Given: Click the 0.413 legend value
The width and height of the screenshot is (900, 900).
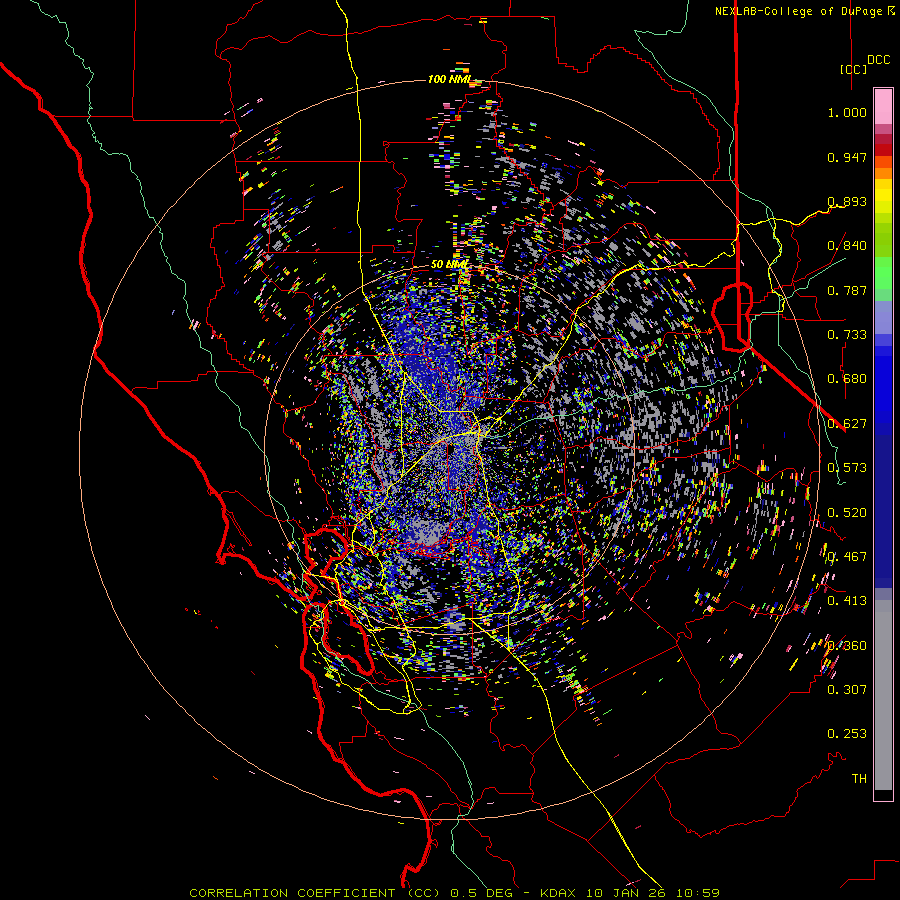Looking at the screenshot, I should coord(847,601).
